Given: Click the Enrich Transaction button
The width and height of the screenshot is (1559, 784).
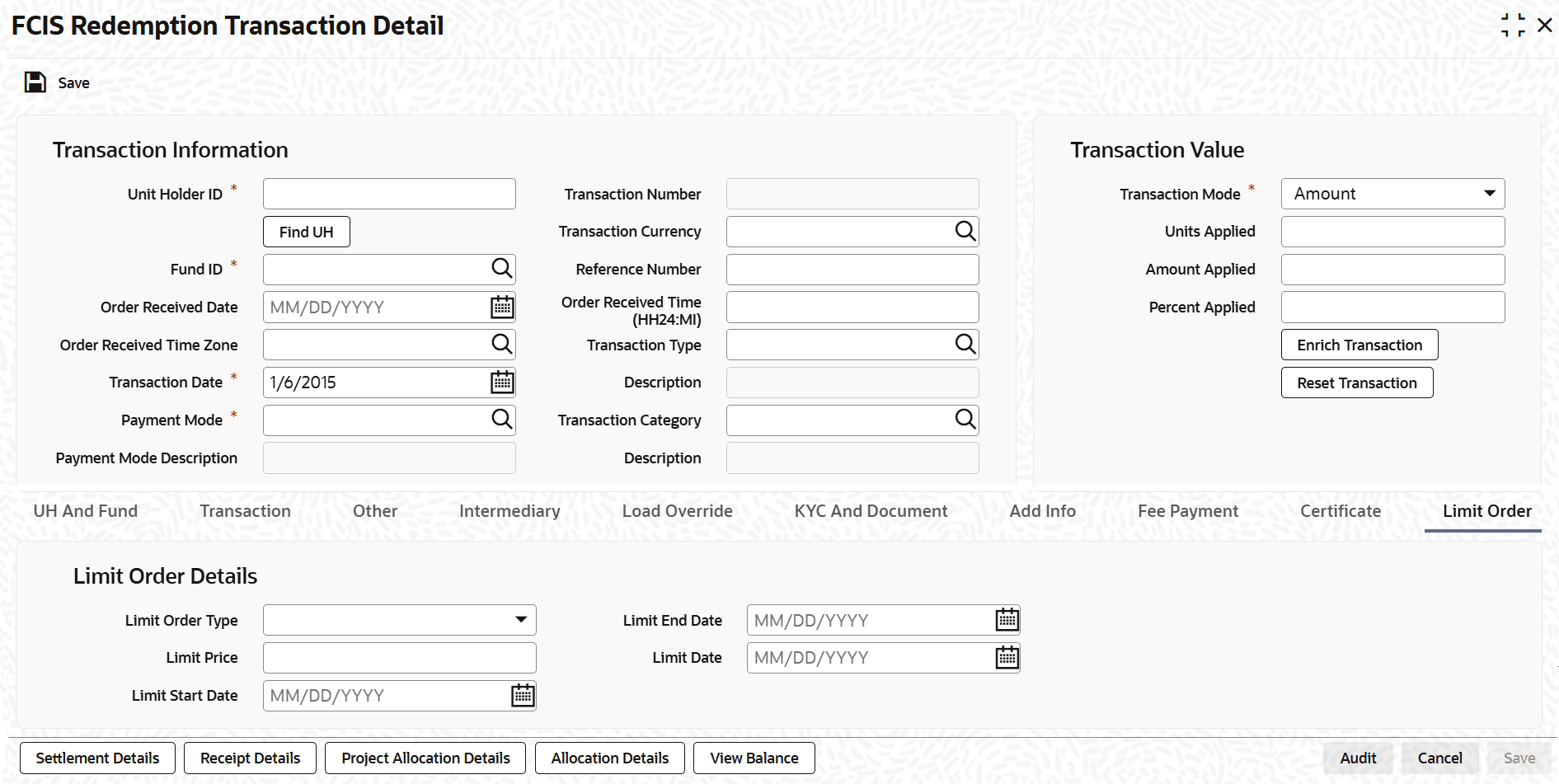Looking at the screenshot, I should [1359, 345].
